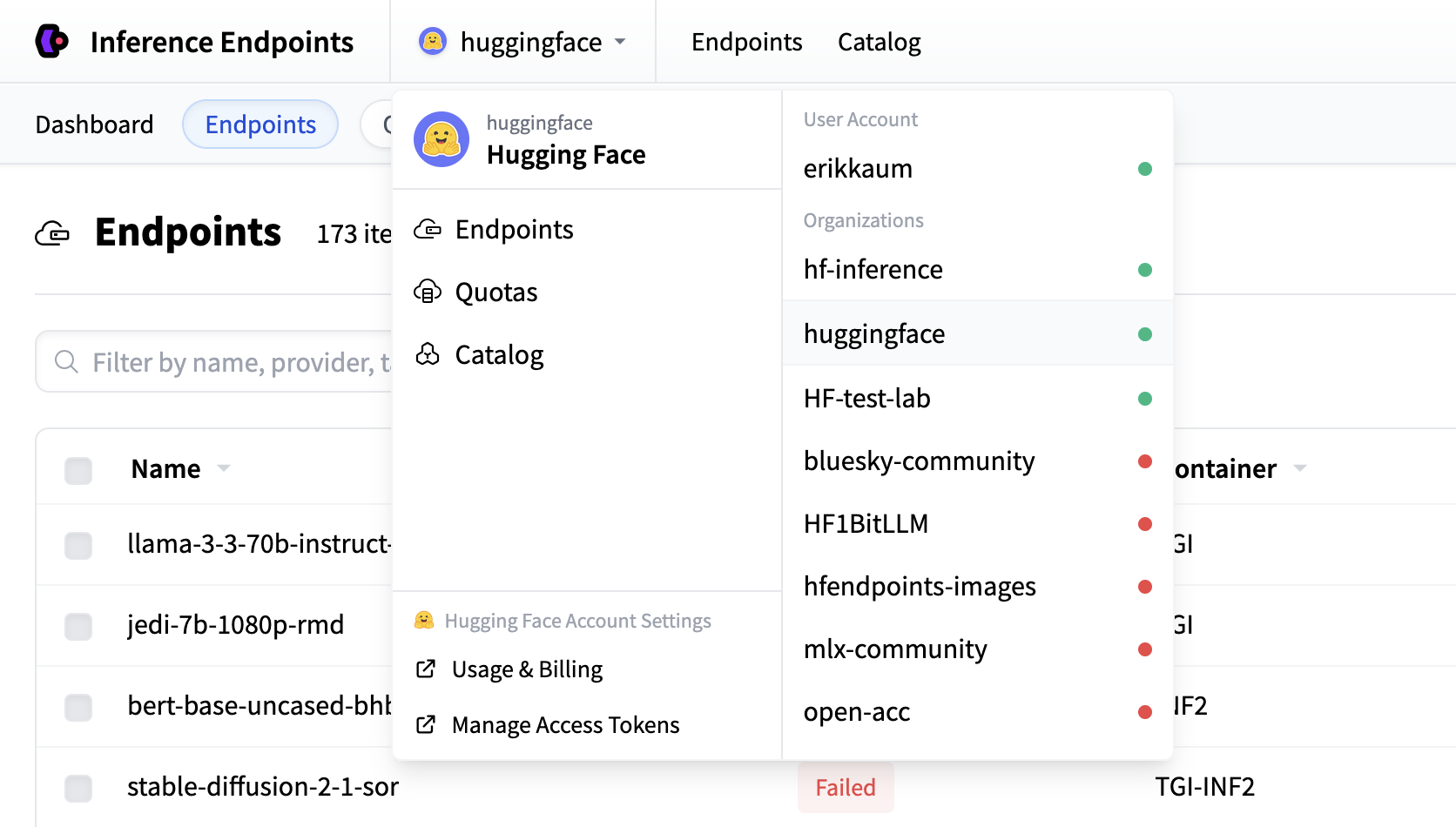Screen dimensions: 1456x827
Task: Click the Inference Endpoints logo icon
Action: point(51,41)
